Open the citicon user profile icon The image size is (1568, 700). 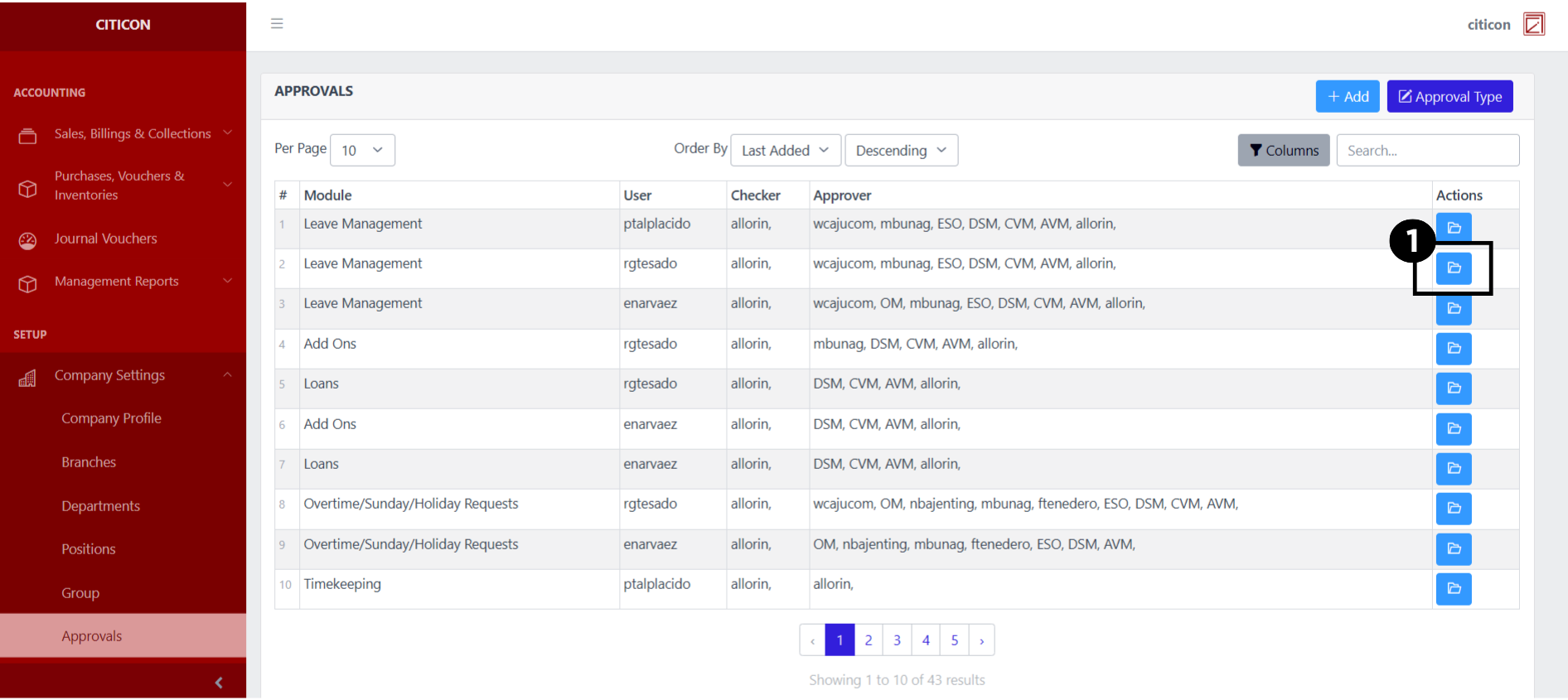click(1533, 25)
